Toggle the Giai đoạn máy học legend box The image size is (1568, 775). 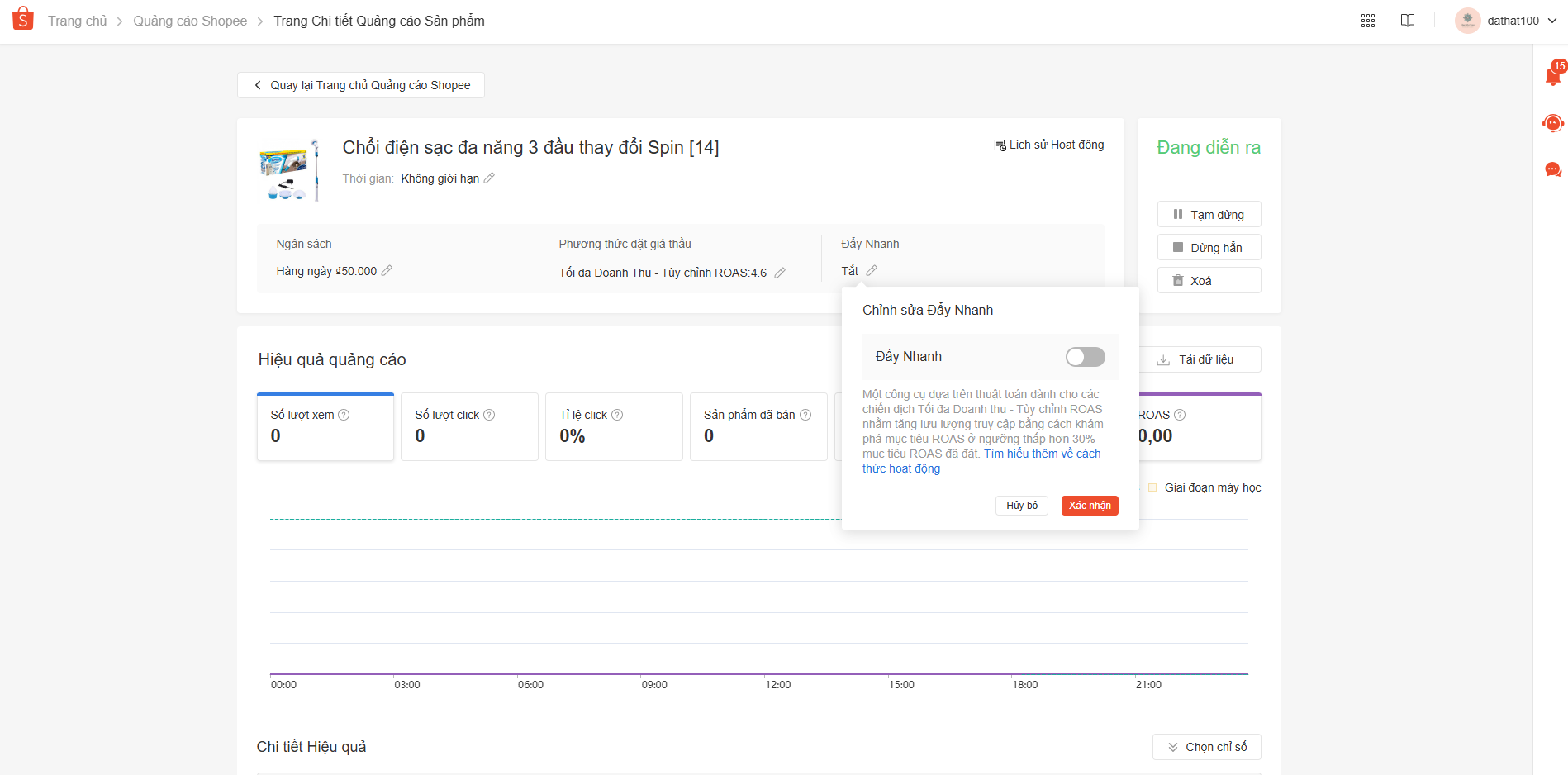pos(1152,487)
